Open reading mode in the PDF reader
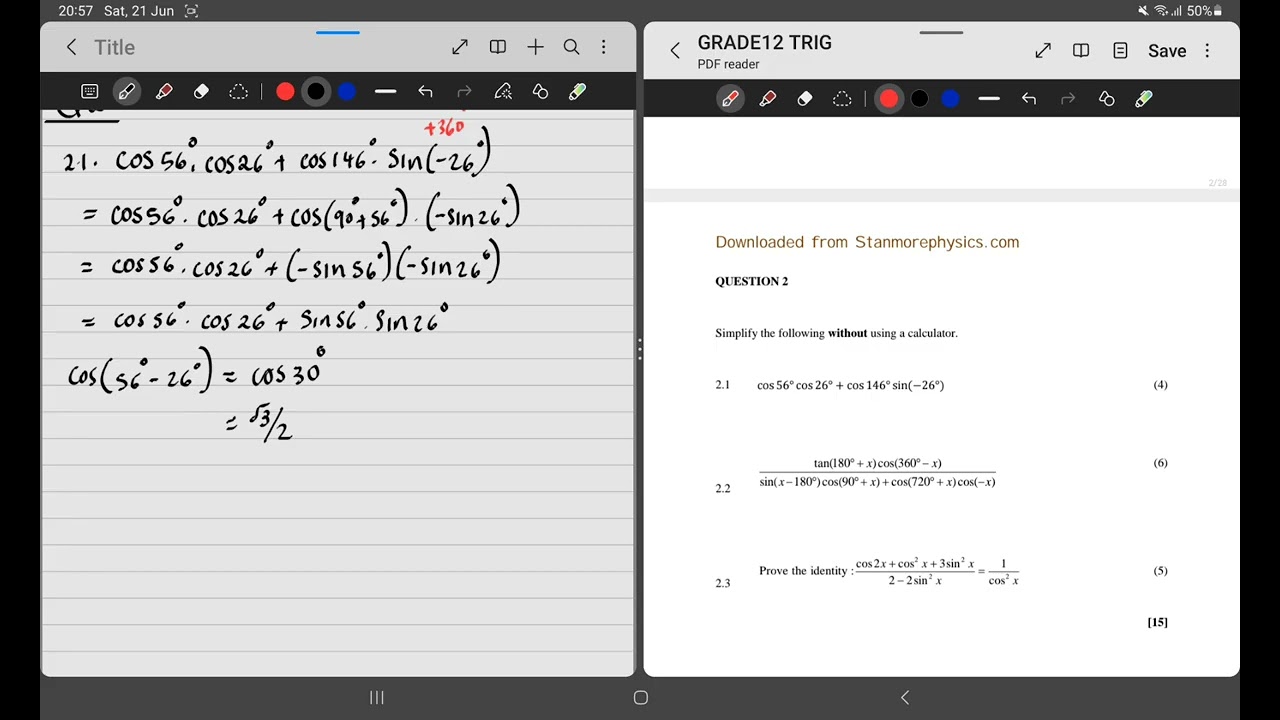This screenshot has width=1280, height=720. (1081, 51)
